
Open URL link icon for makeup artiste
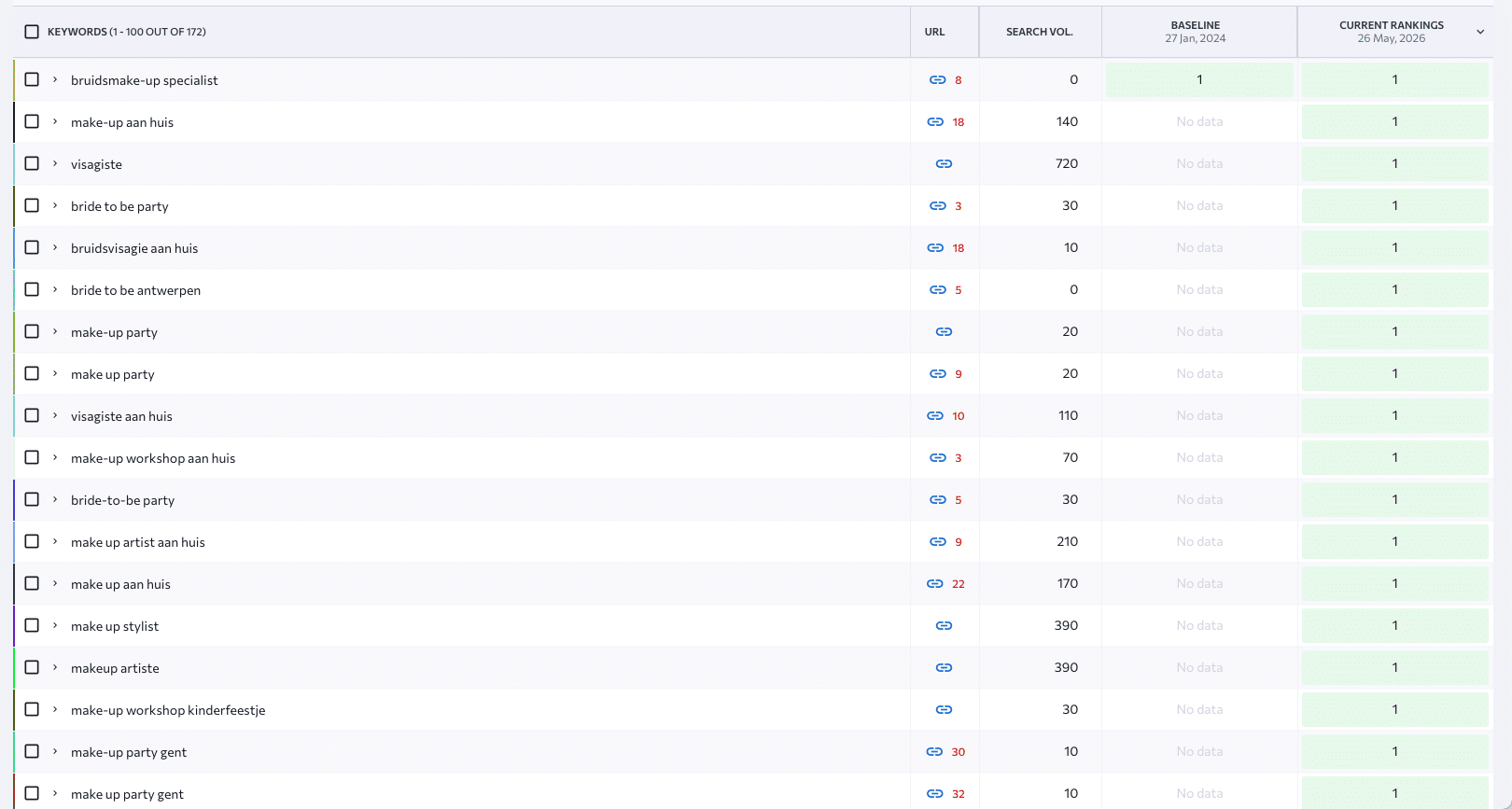pyautogui.click(x=944, y=668)
